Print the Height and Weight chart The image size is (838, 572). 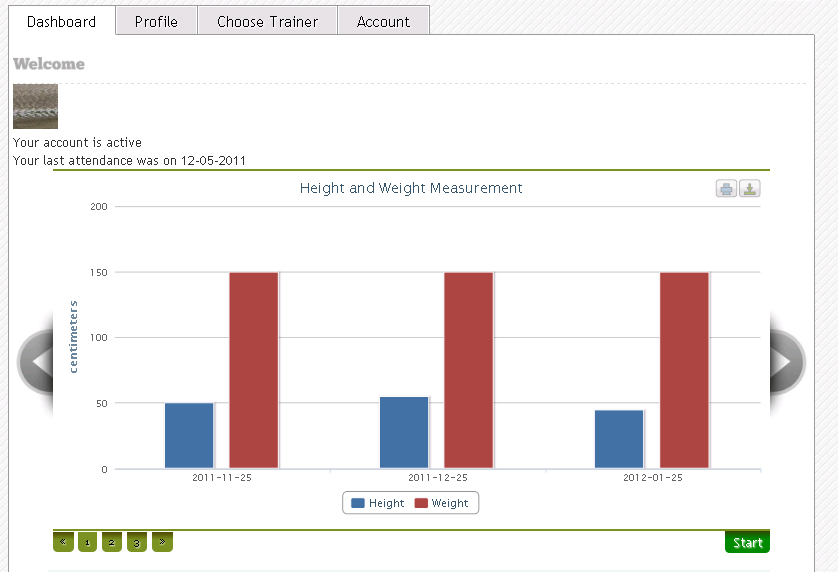pos(726,189)
